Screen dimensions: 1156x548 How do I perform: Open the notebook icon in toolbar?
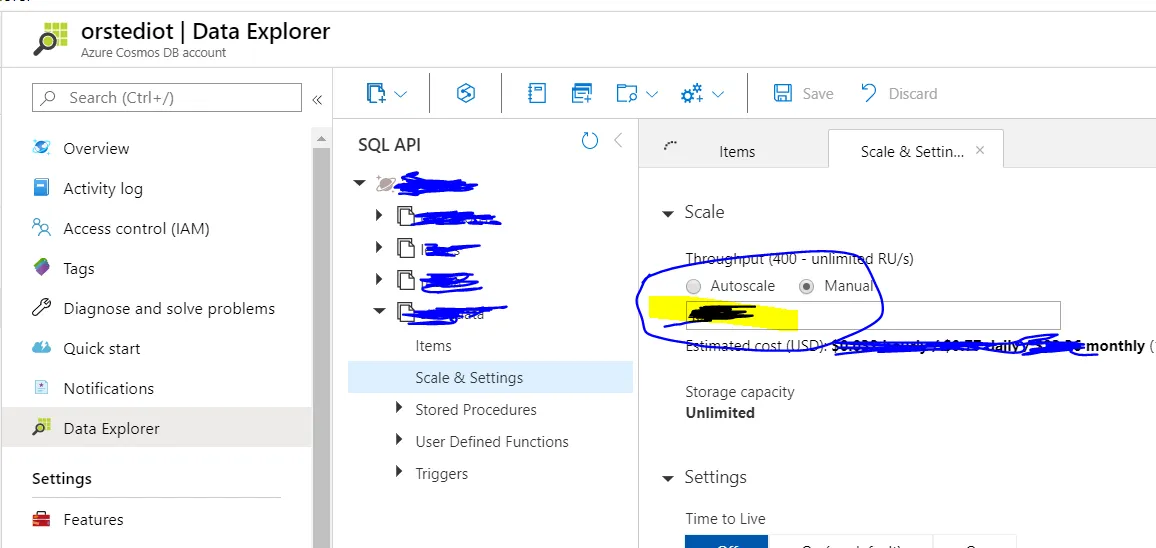pyautogui.click(x=537, y=94)
